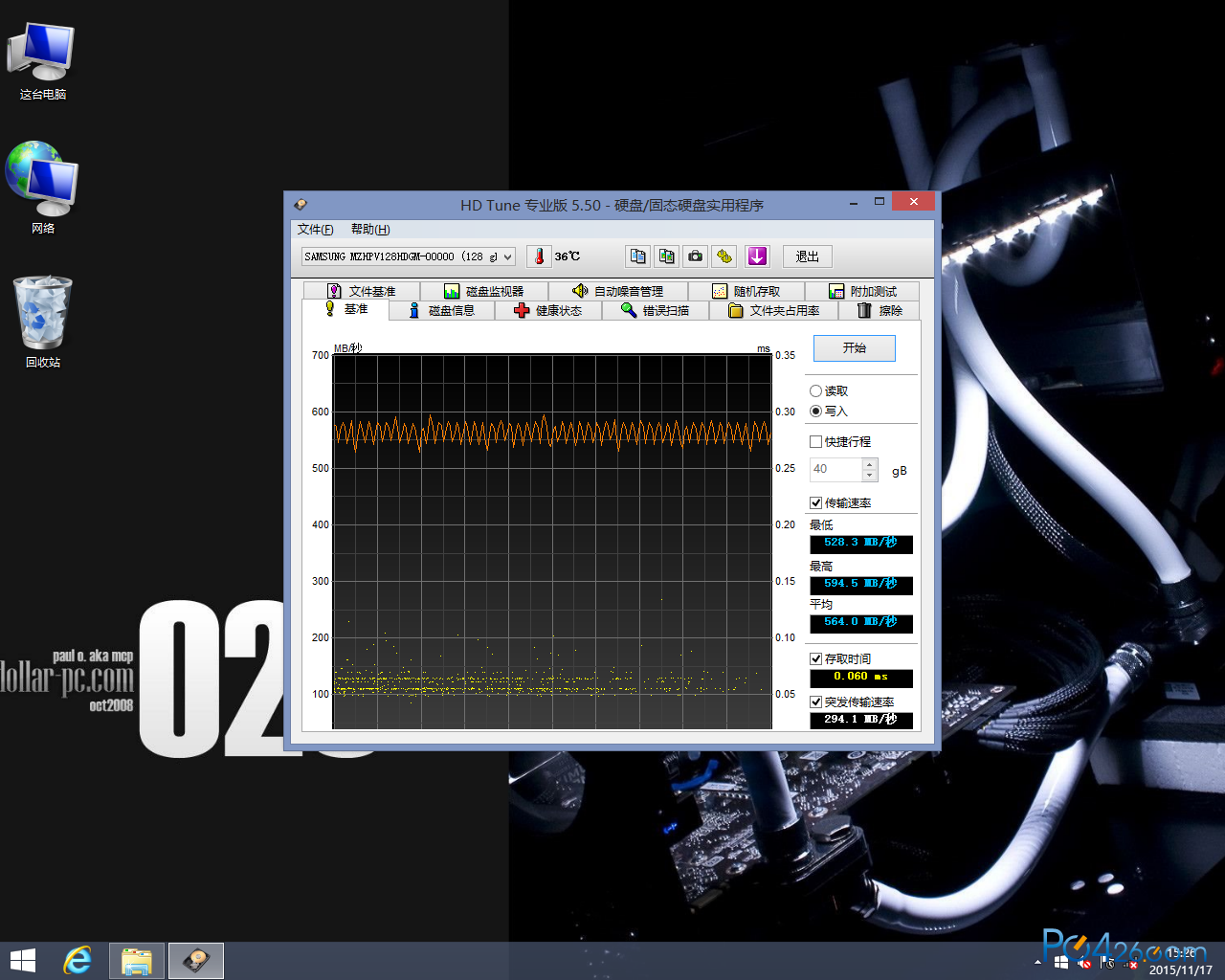The height and width of the screenshot is (980, 1225).
Task: Click the burst rate 294.1 MB/秒 value
Action: coord(861,720)
